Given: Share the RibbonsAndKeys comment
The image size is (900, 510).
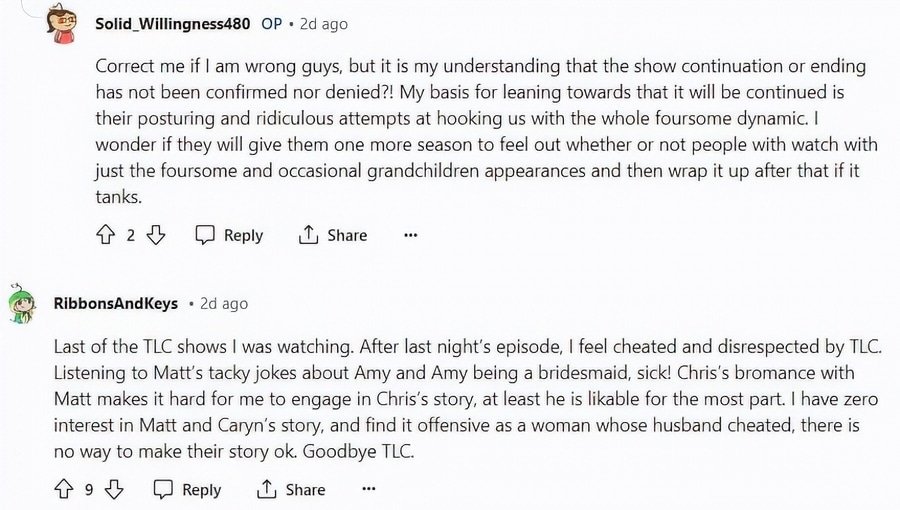Looking at the screenshot, I should 292,489.
